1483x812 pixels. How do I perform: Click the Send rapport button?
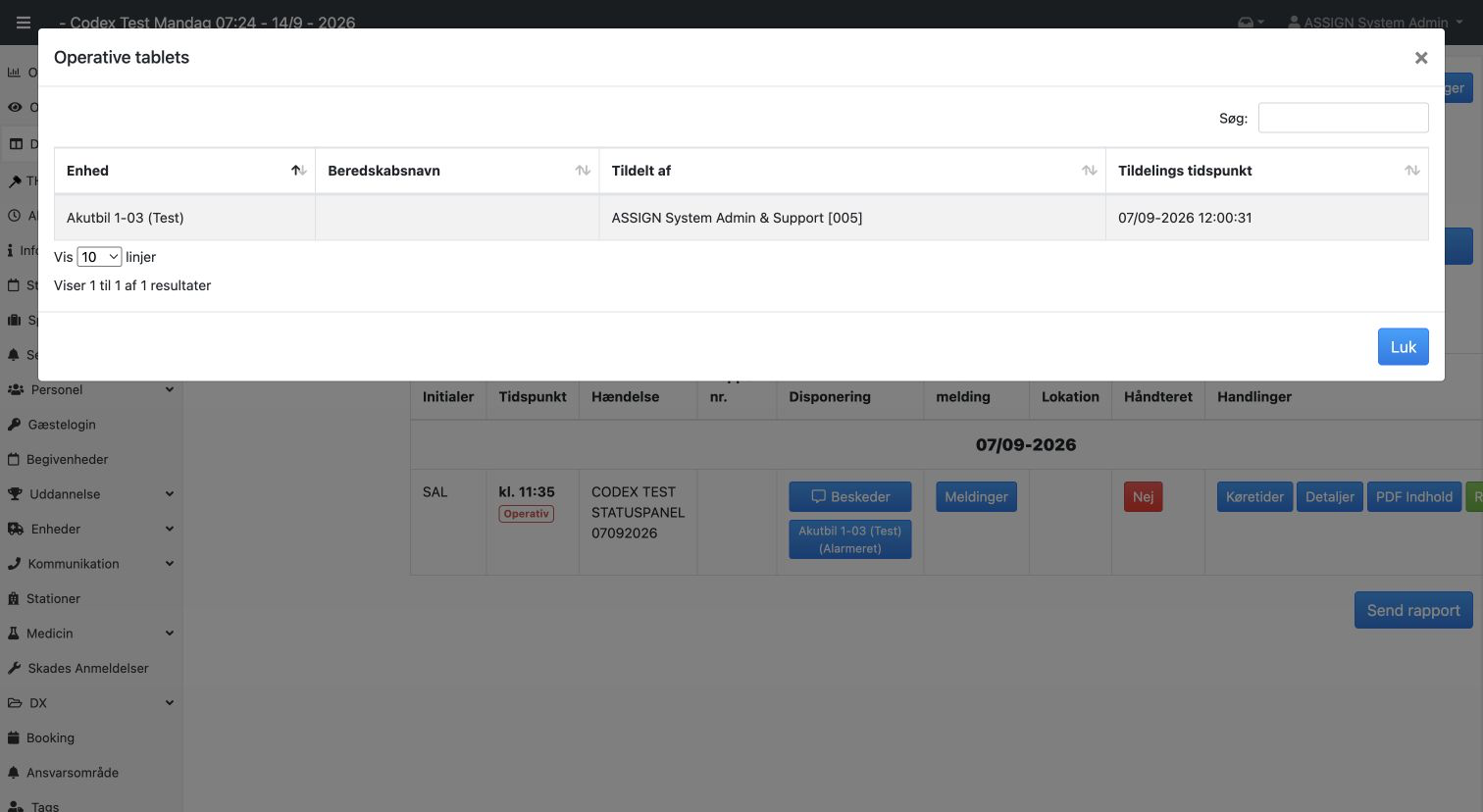click(x=1413, y=610)
